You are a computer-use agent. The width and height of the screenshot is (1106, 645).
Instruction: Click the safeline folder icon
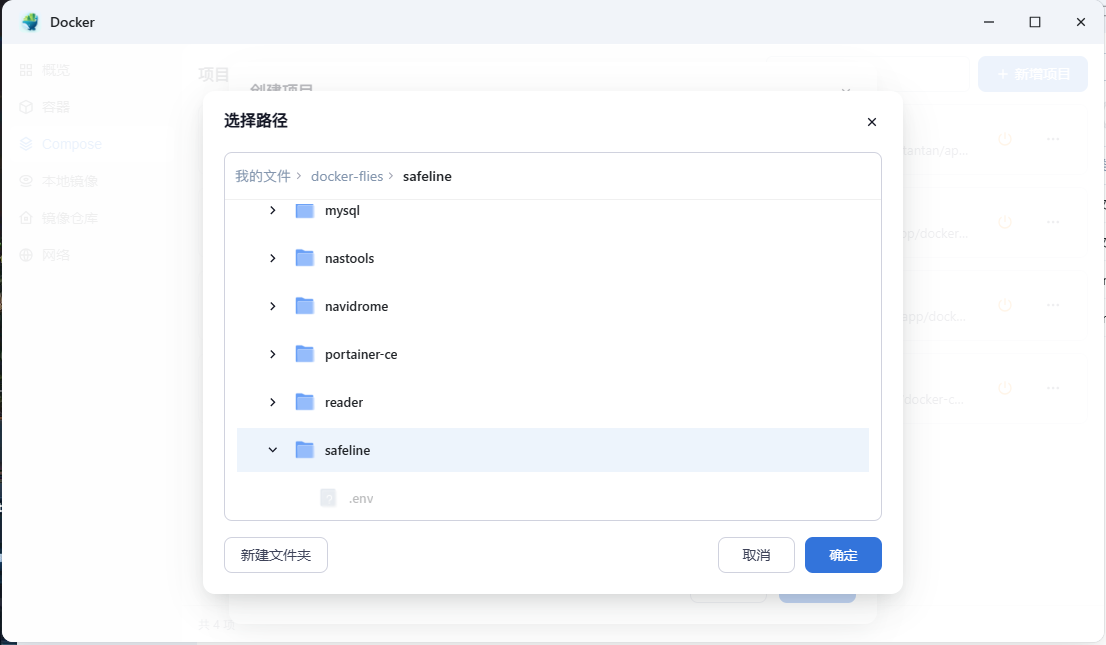click(x=305, y=450)
